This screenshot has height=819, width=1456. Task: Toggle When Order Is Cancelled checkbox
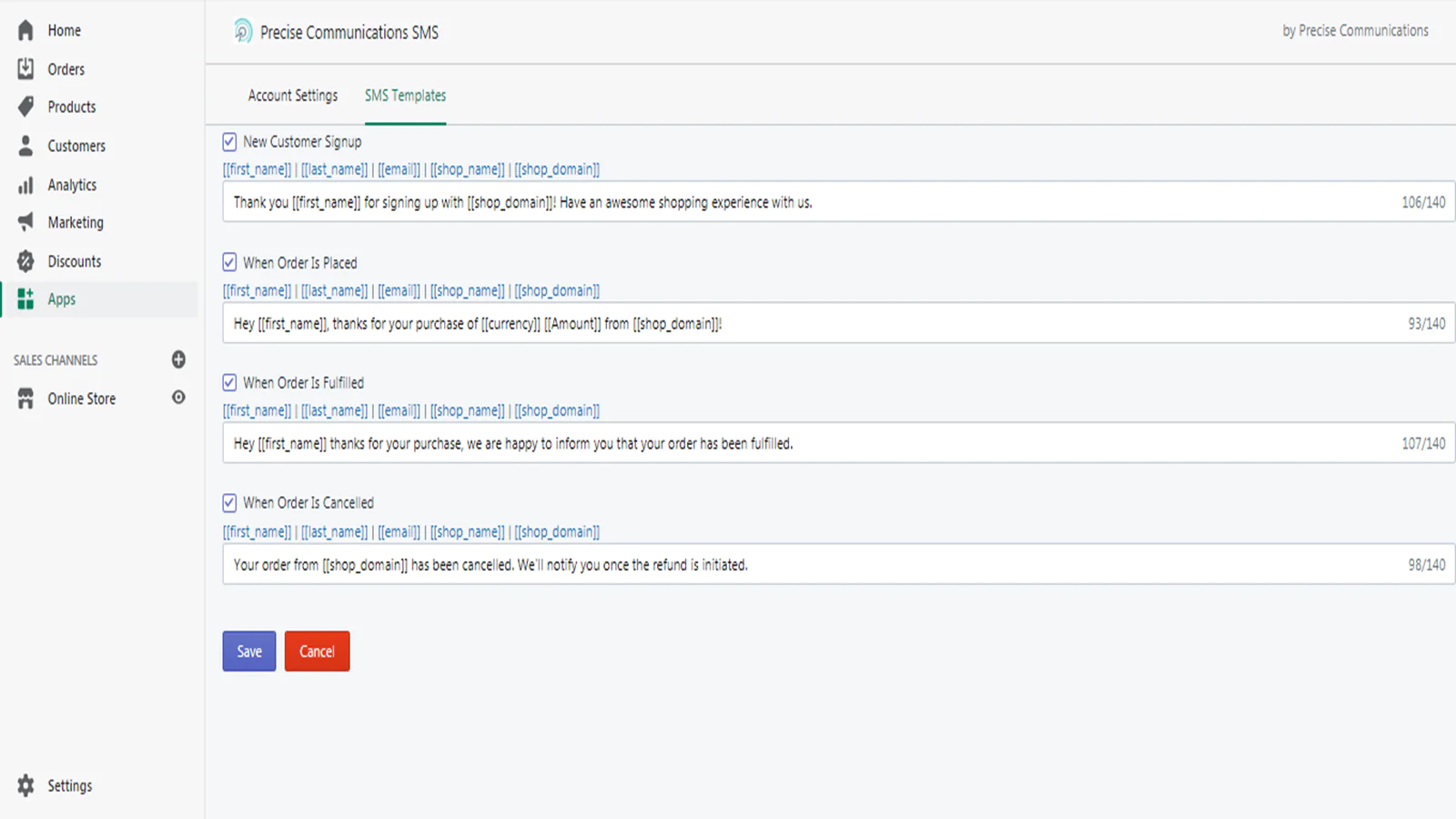click(x=229, y=502)
